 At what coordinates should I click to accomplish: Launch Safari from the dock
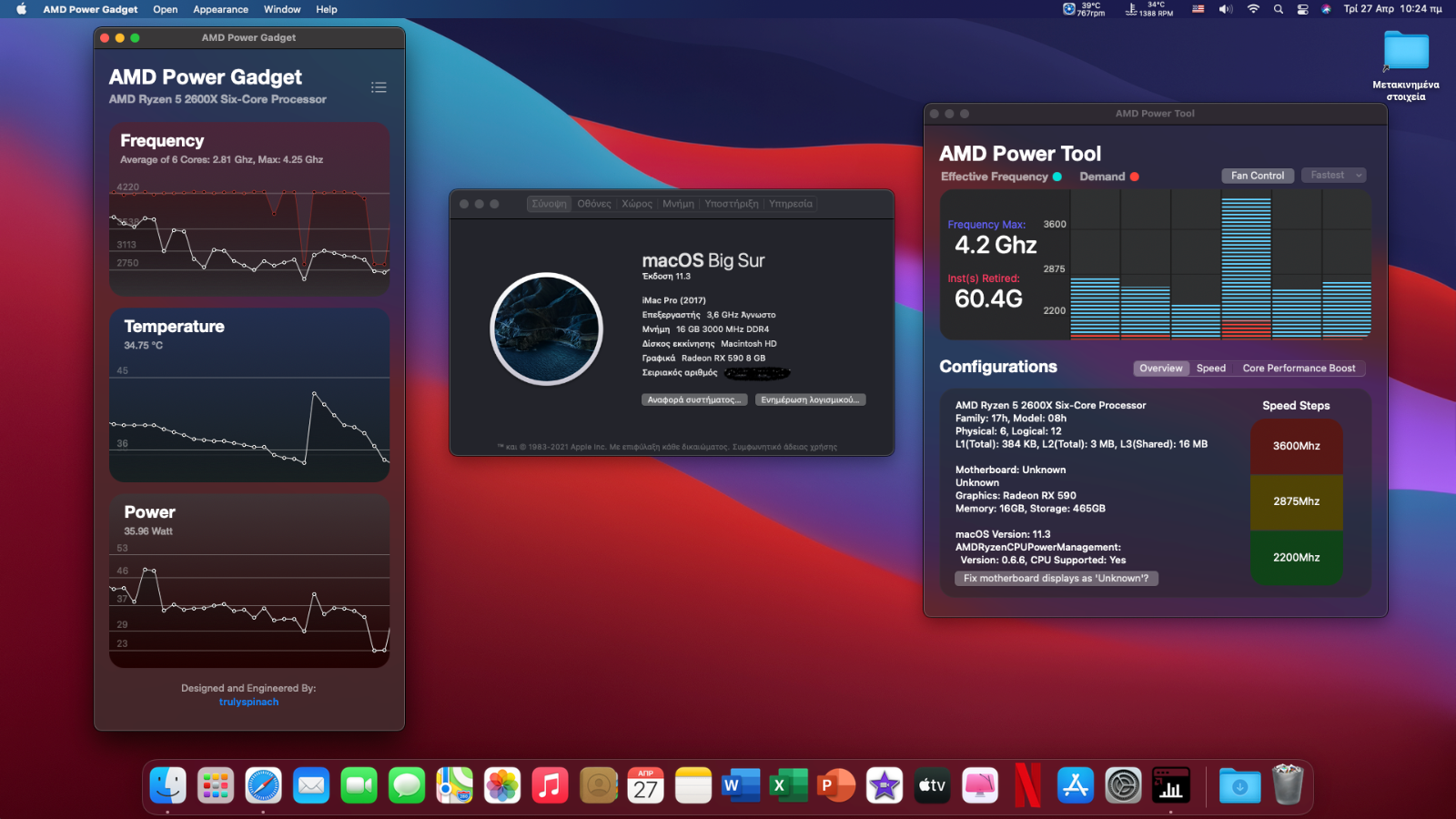point(263,785)
